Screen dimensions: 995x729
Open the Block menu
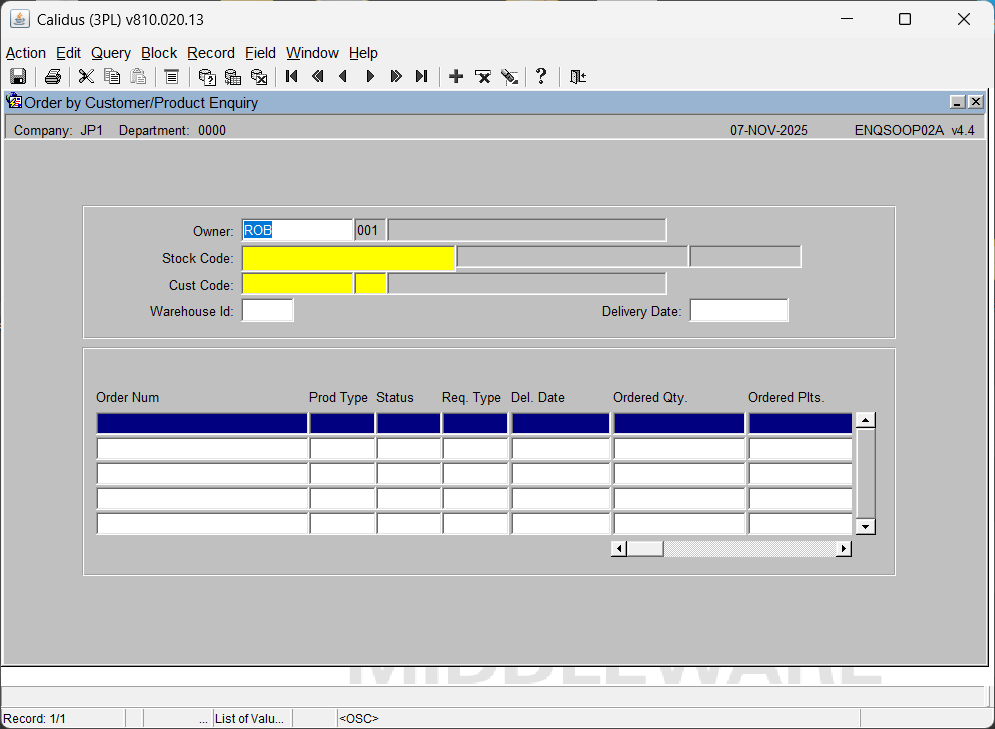pyautogui.click(x=158, y=53)
